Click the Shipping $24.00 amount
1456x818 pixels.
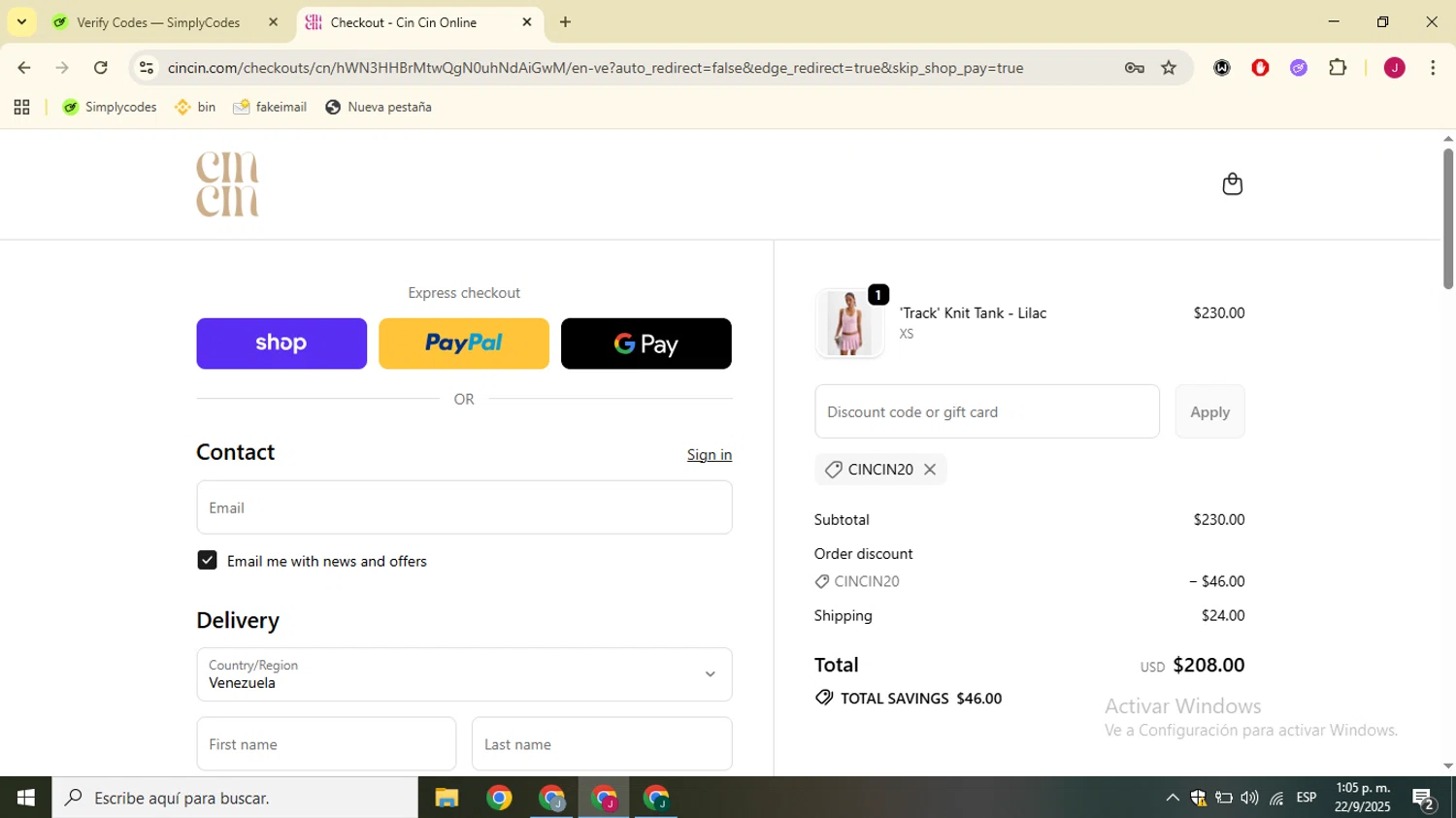tap(1223, 616)
